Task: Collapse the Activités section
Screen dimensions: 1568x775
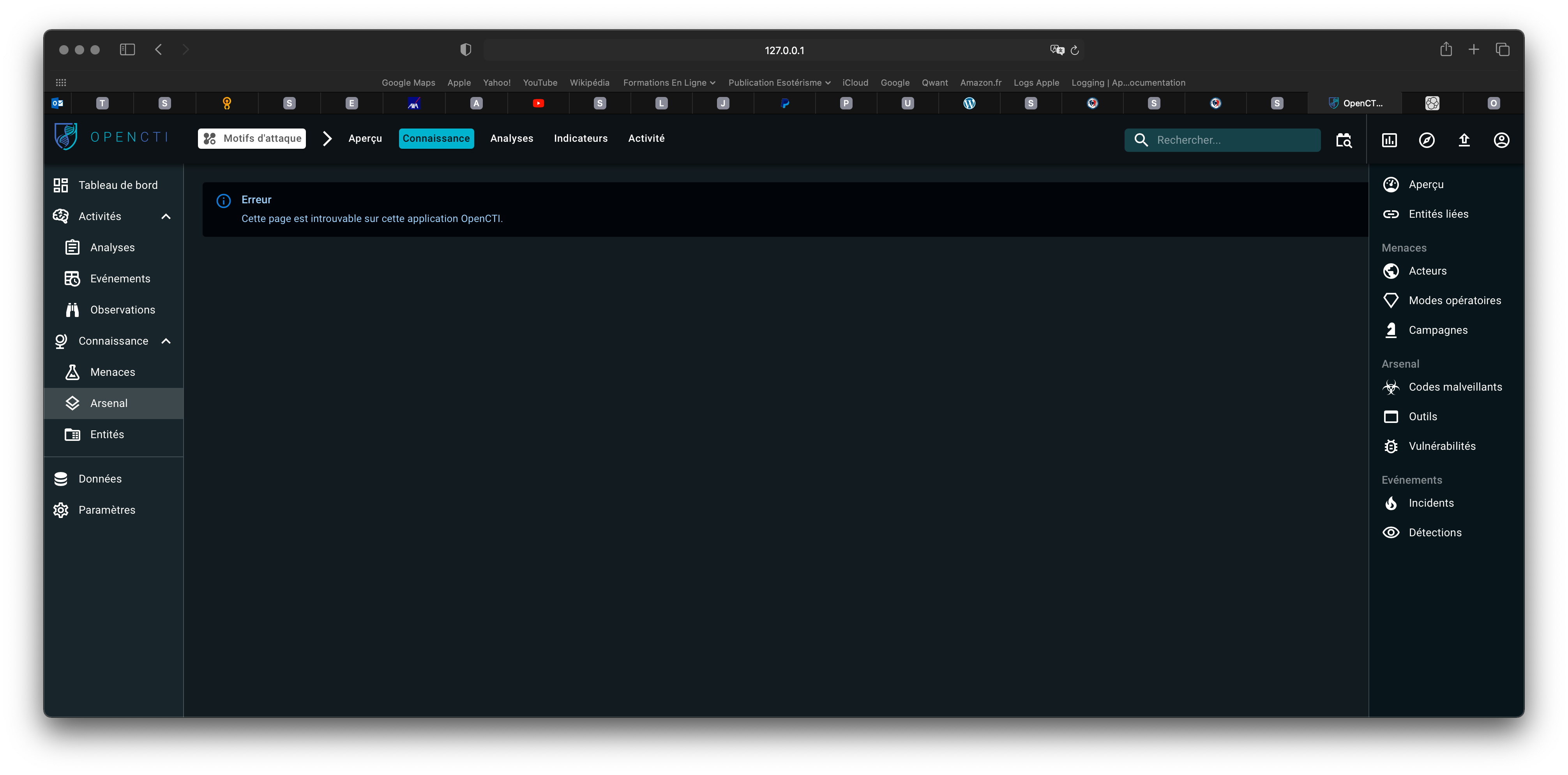Action: pyautogui.click(x=166, y=217)
